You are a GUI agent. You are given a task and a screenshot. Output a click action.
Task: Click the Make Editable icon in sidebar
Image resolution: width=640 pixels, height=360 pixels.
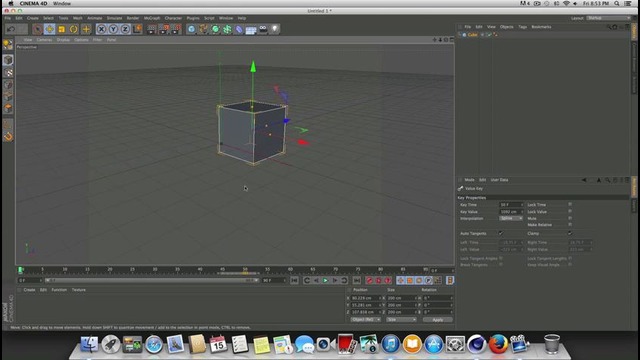point(8,44)
